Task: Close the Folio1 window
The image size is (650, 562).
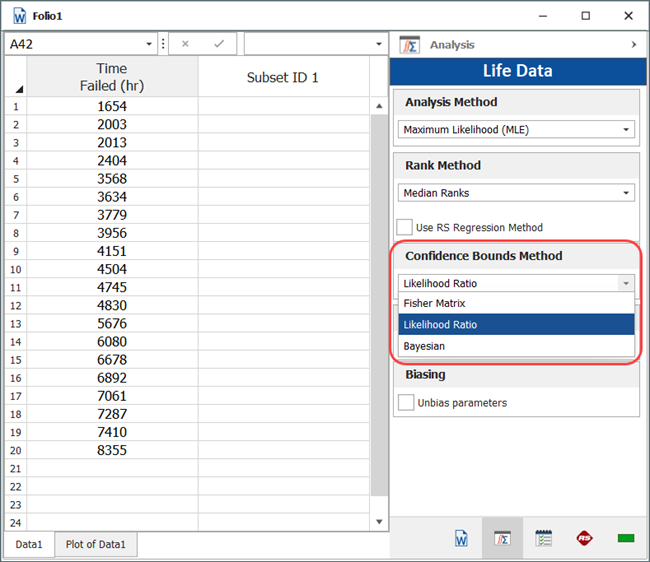Action: click(628, 16)
